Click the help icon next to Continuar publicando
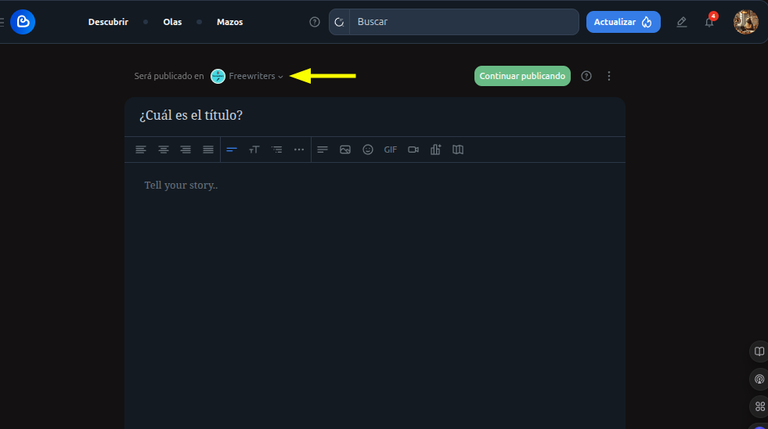 pyautogui.click(x=586, y=76)
